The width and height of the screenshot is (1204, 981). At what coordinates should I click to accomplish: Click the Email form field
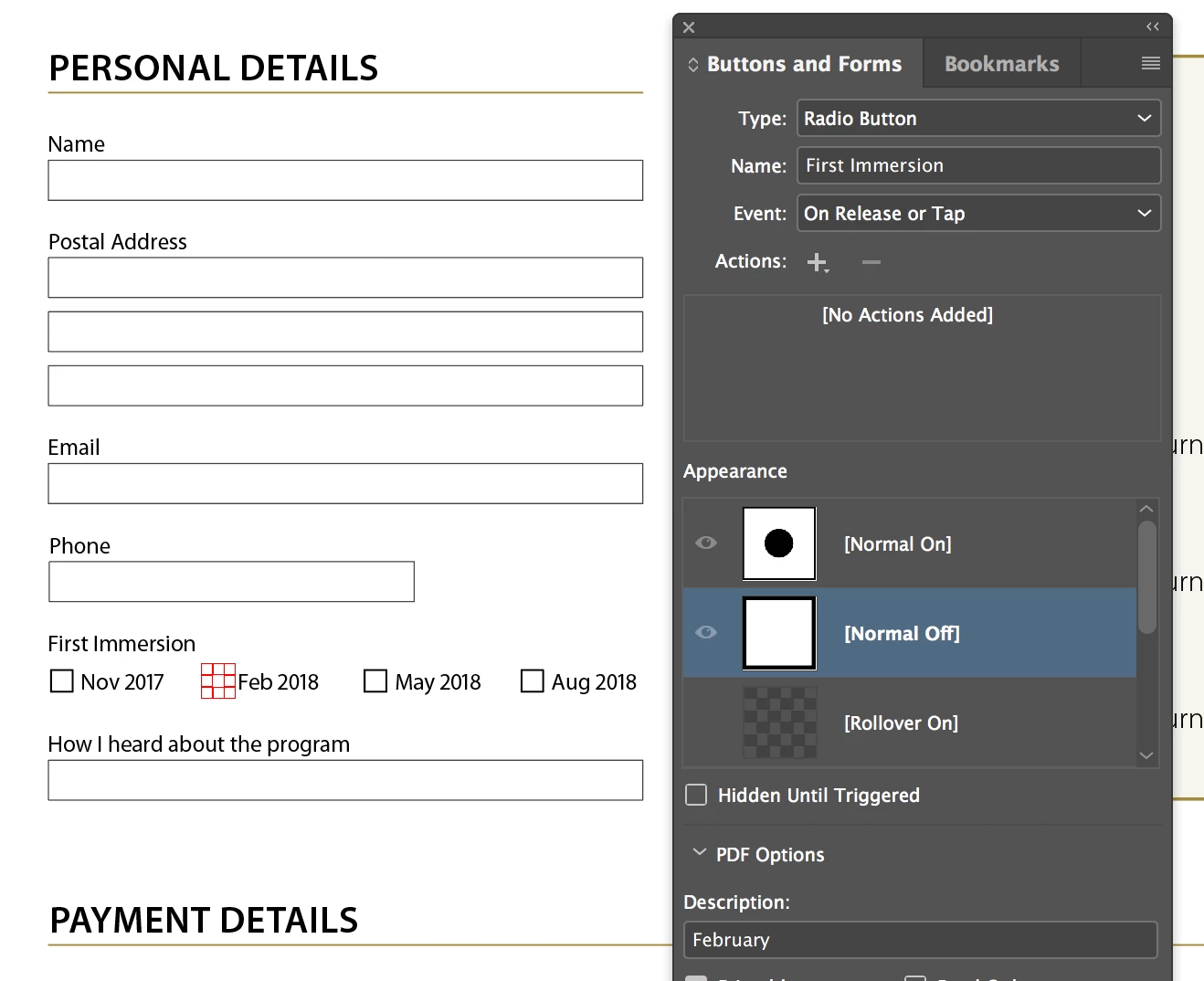point(345,483)
